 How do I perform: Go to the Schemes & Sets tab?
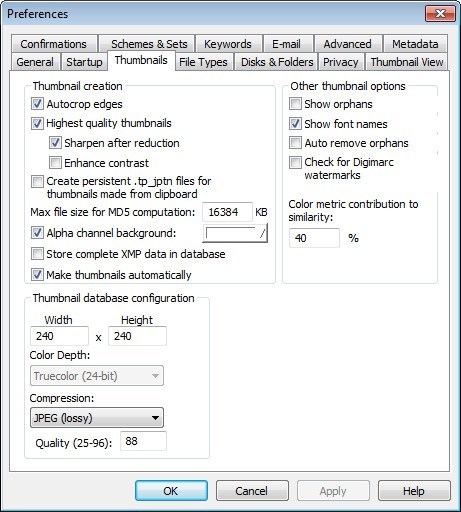pyautogui.click(x=149, y=44)
